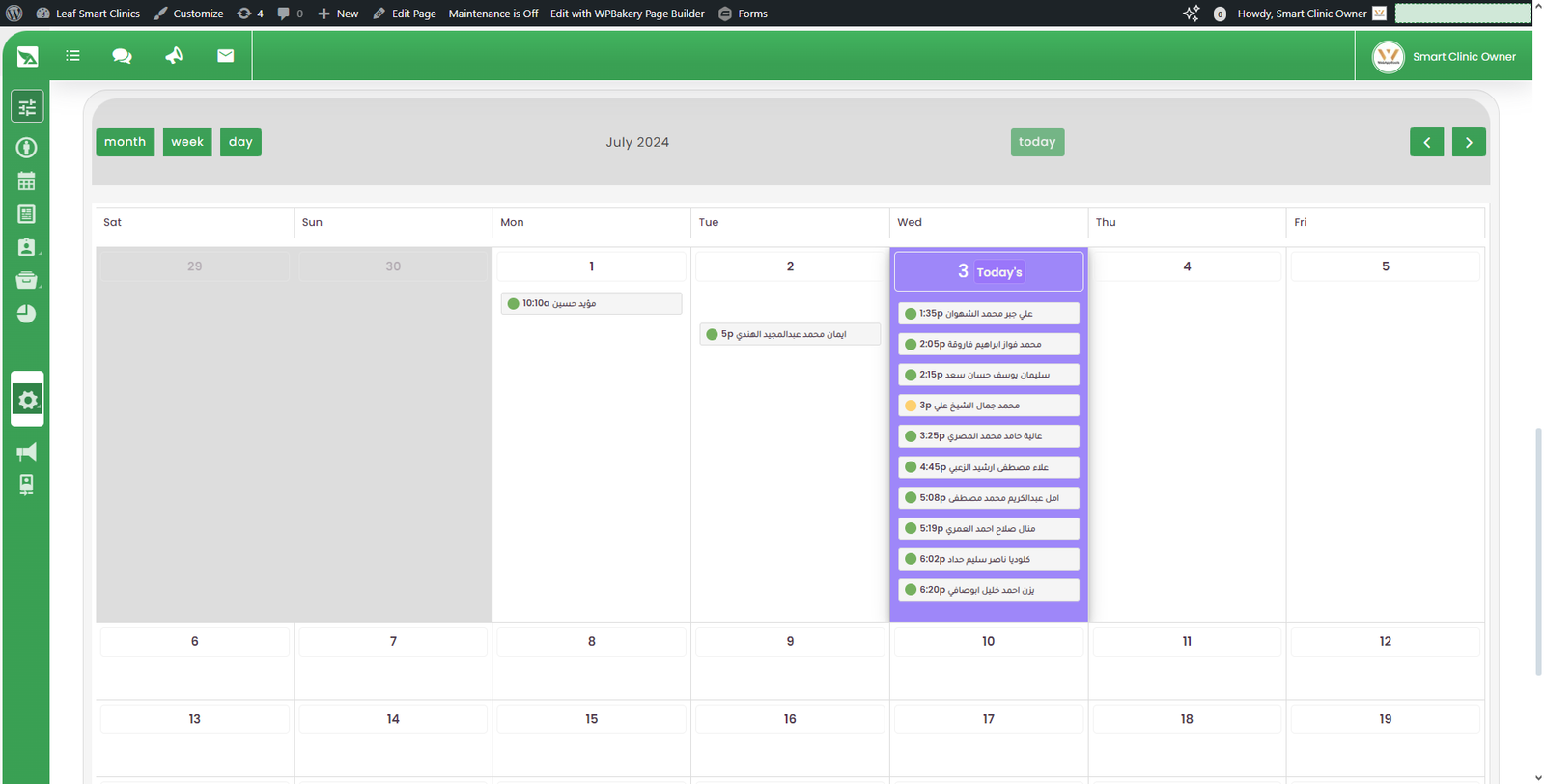The image size is (1545, 784).
Task: Click Edit with WPBakery Page Builder
Action: point(627,14)
